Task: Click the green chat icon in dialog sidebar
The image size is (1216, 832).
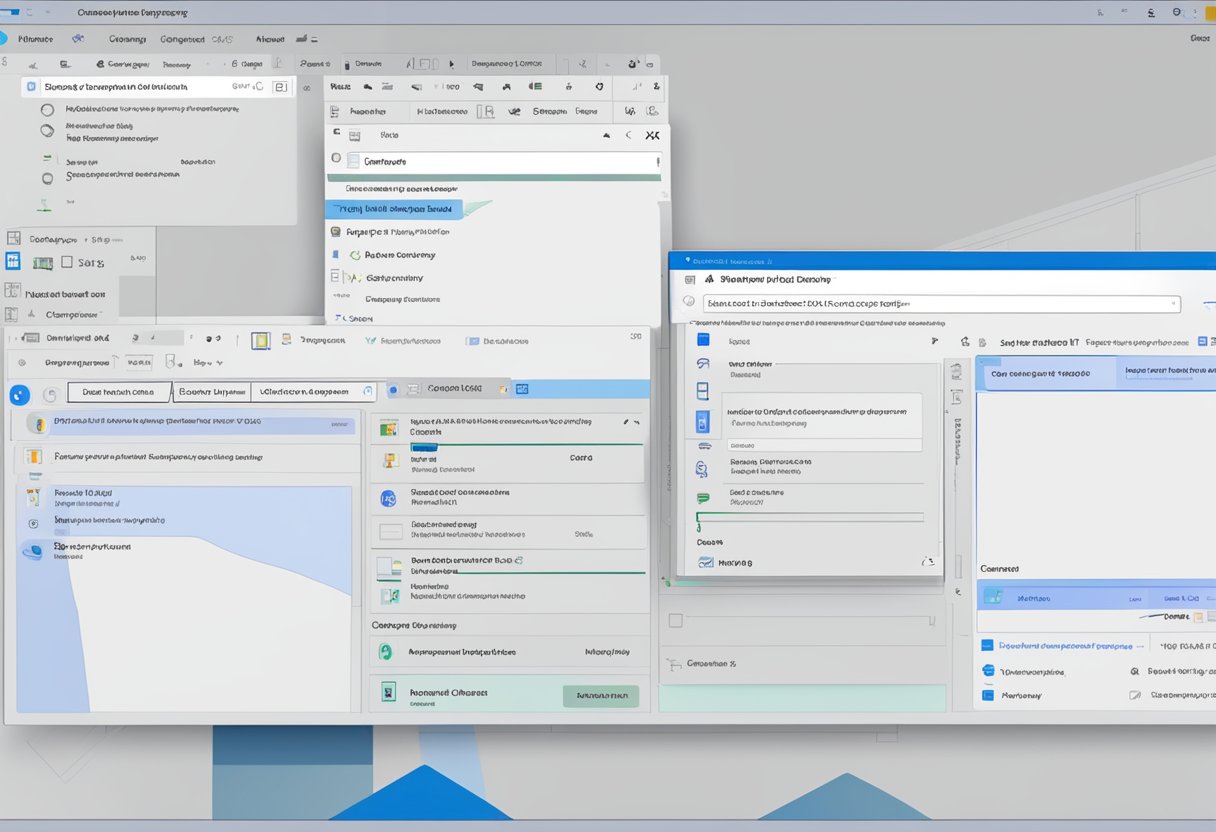Action: click(702, 497)
